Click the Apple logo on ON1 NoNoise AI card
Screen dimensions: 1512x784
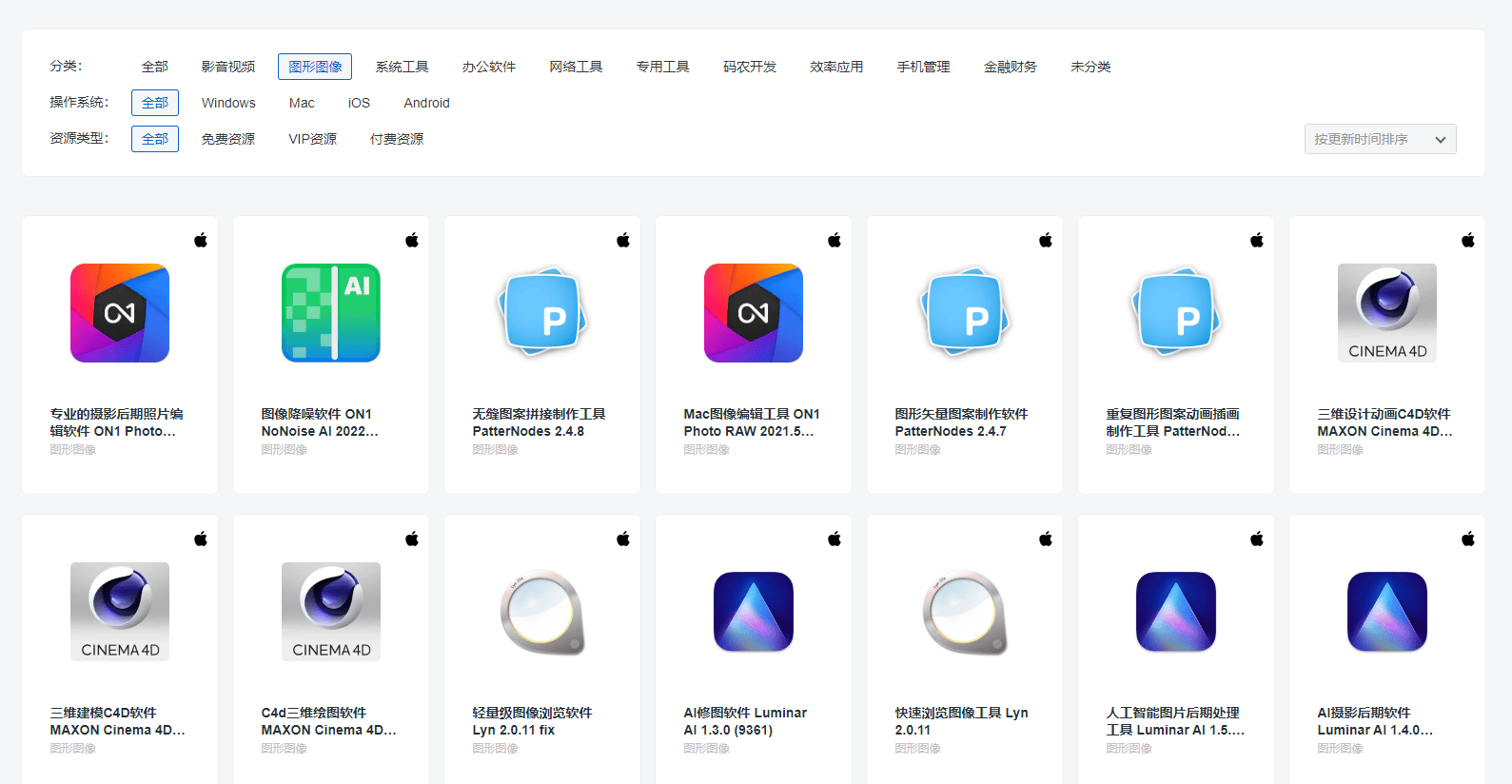412,240
